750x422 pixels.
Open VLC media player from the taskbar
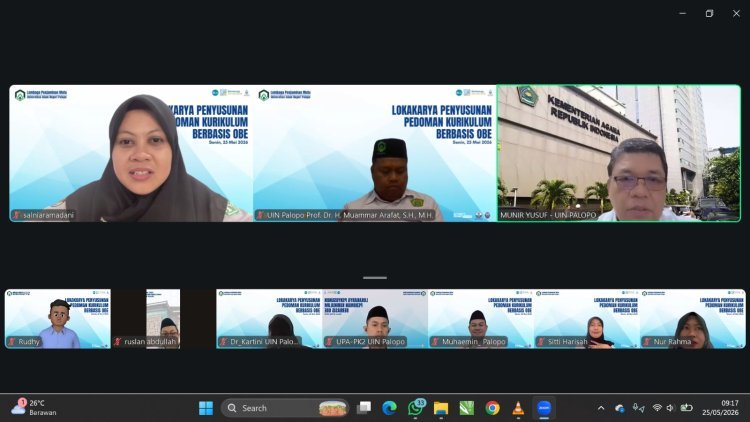coord(518,408)
